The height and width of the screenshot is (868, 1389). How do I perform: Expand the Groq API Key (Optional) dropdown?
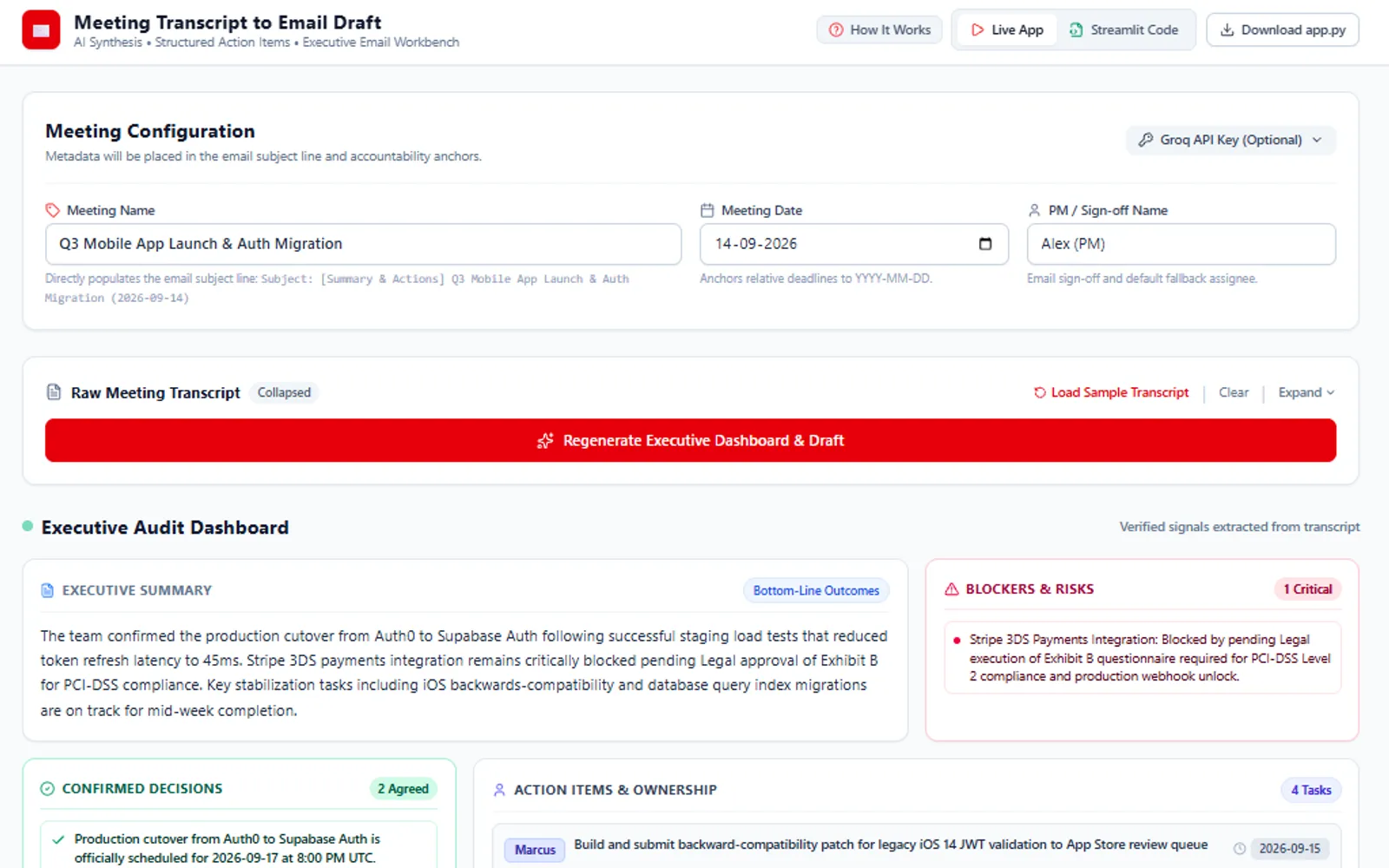click(1230, 140)
